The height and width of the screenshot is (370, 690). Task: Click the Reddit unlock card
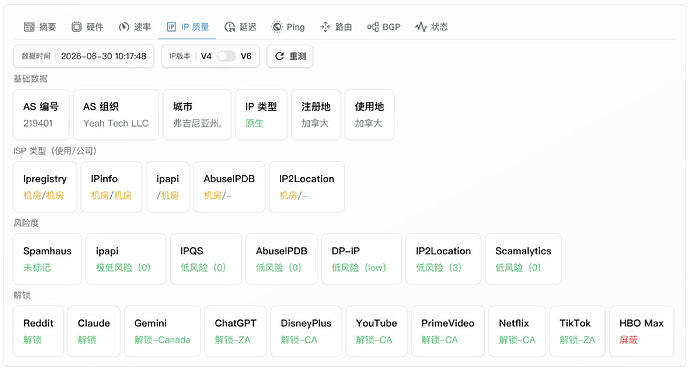(38, 331)
